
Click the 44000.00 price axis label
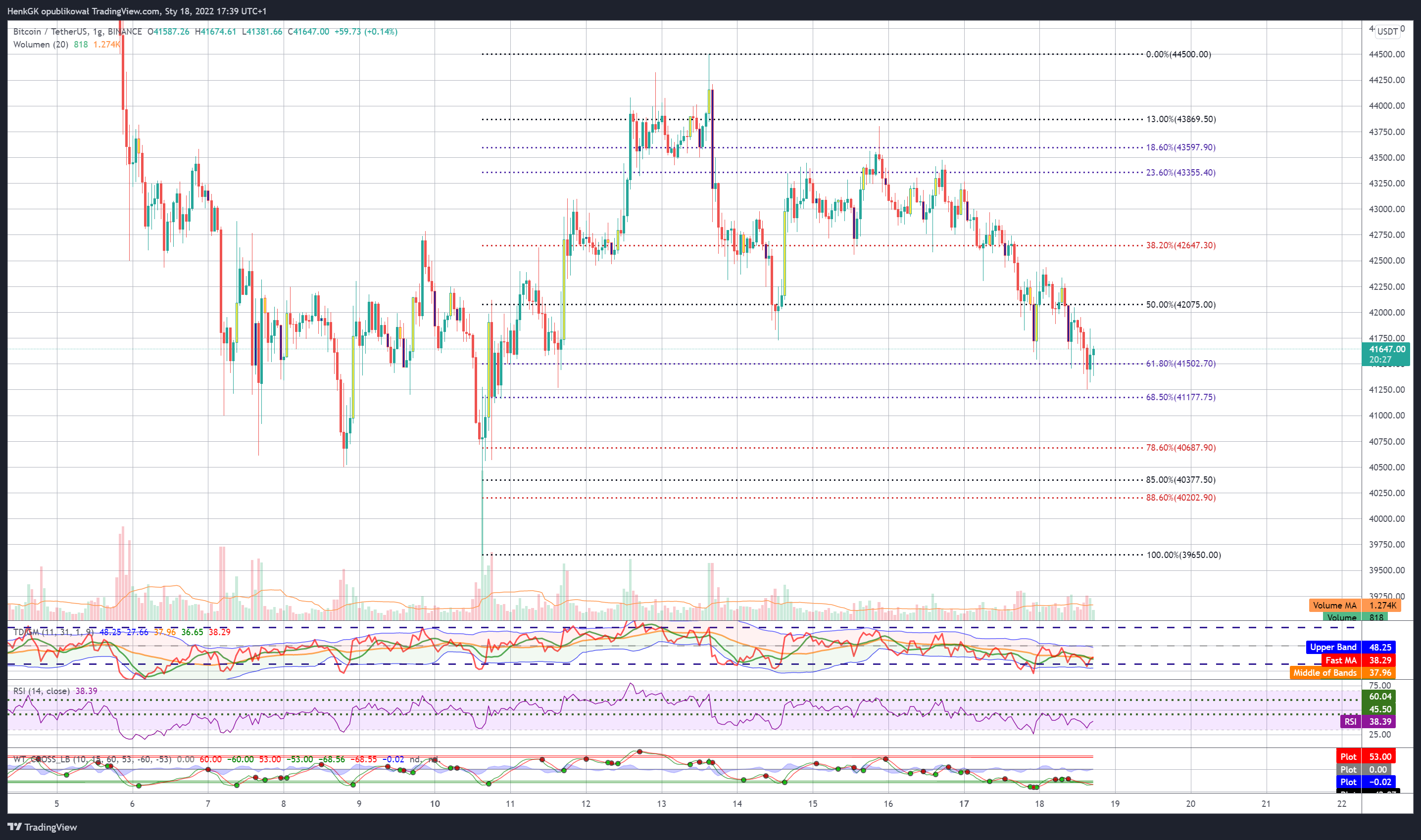pos(1386,106)
